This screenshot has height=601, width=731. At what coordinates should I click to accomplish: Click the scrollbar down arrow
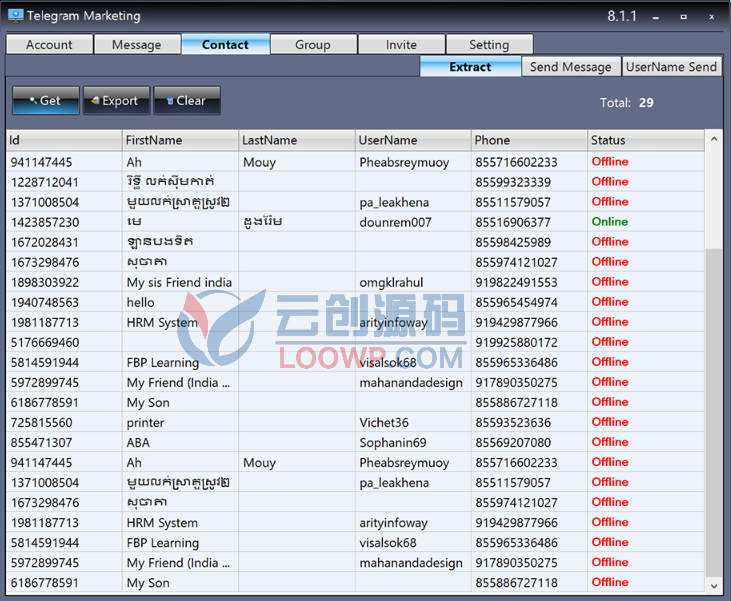click(x=714, y=586)
